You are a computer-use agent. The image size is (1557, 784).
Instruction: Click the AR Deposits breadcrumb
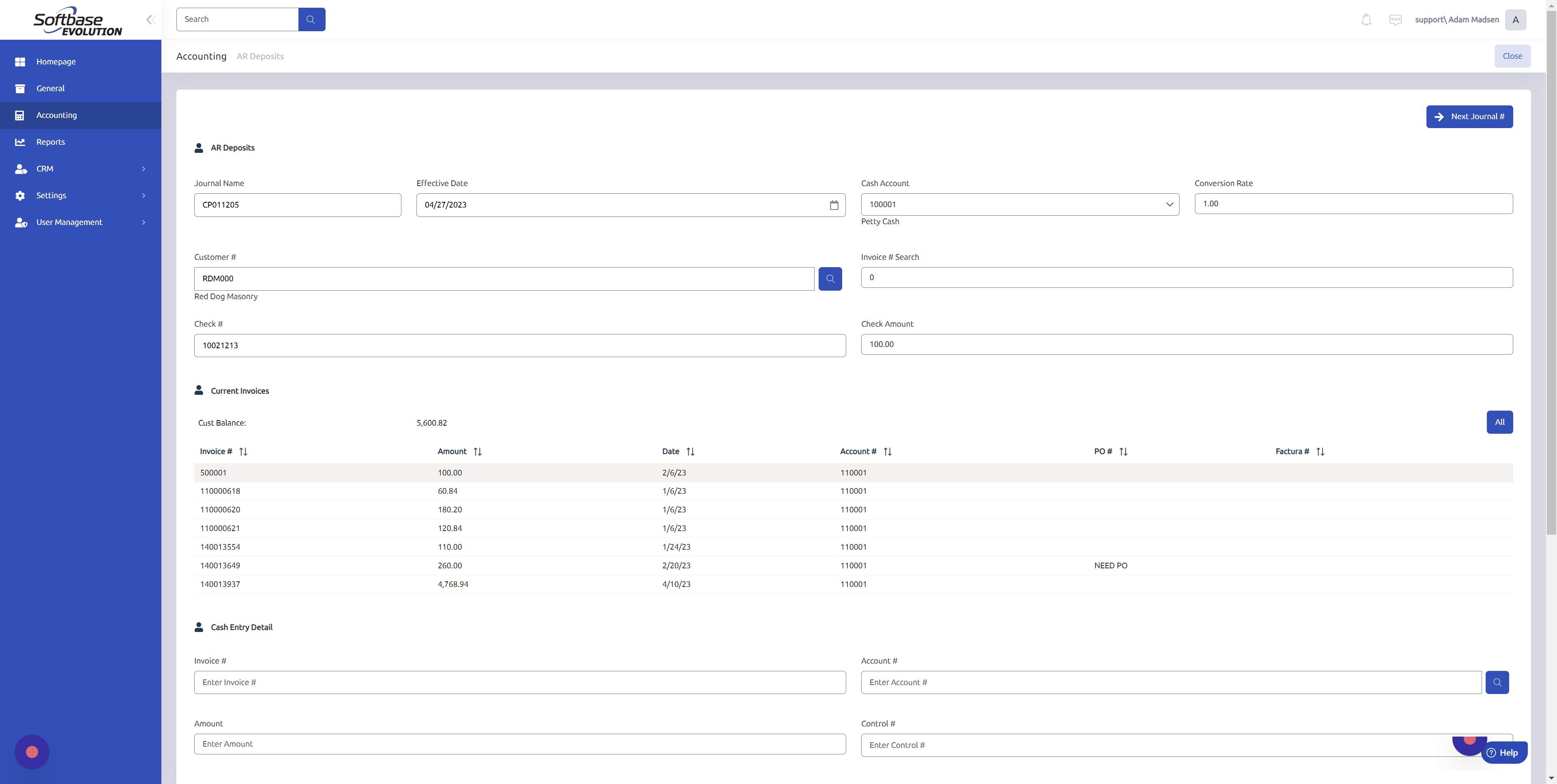pos(260,56)
